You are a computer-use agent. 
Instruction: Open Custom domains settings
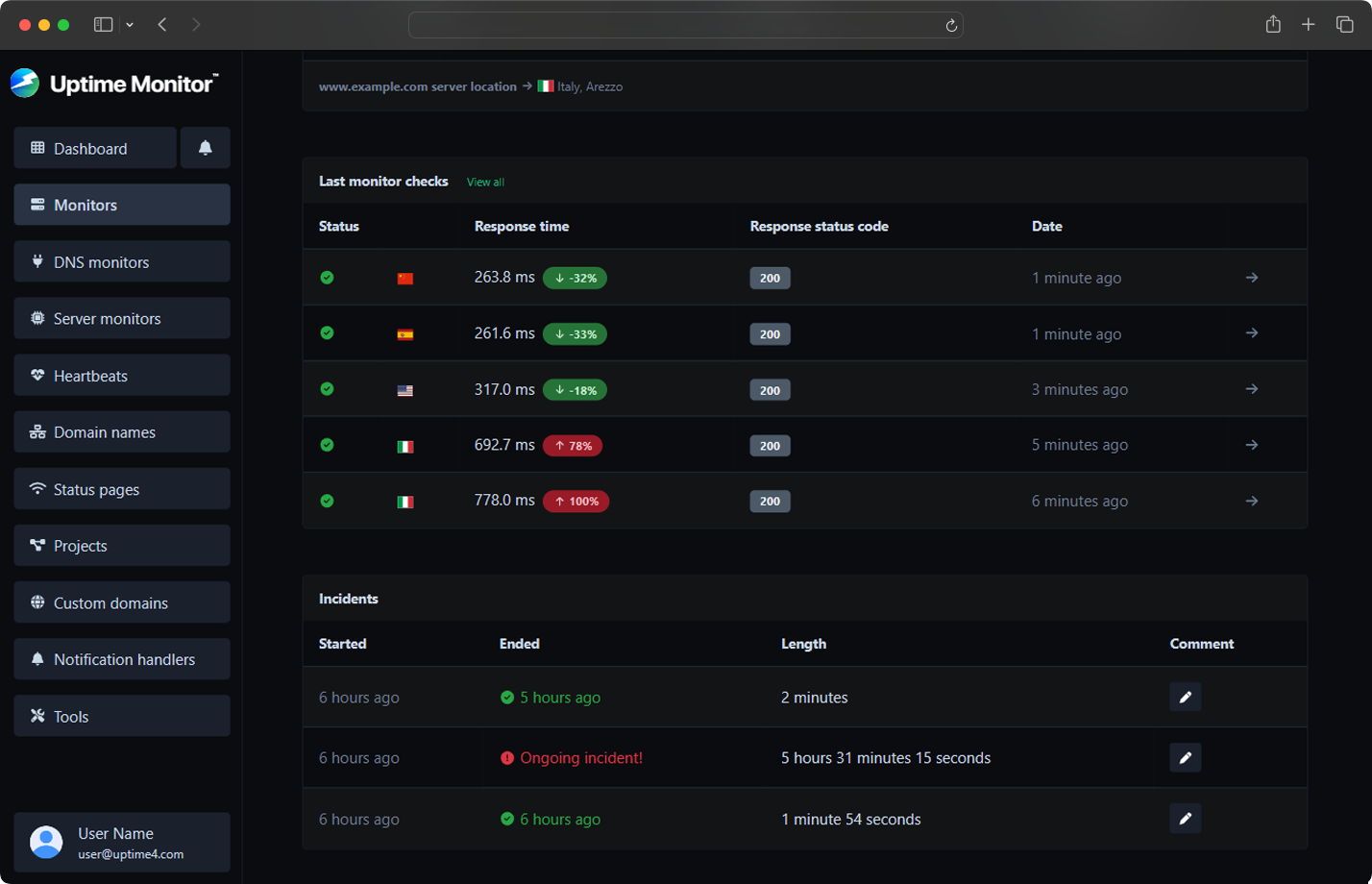(121, 602)
